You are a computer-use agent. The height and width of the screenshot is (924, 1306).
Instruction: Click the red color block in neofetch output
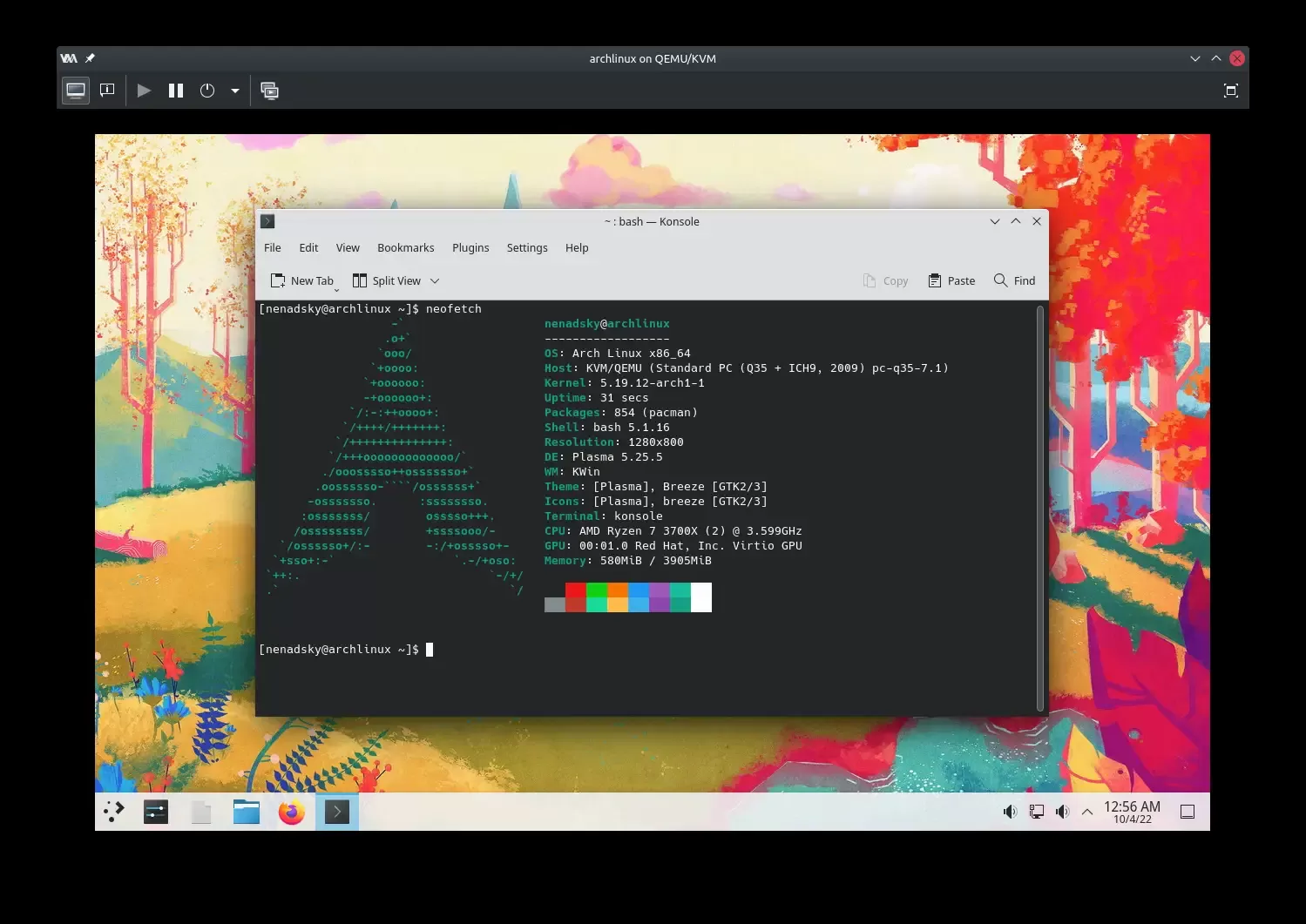(x=575, y=590)
